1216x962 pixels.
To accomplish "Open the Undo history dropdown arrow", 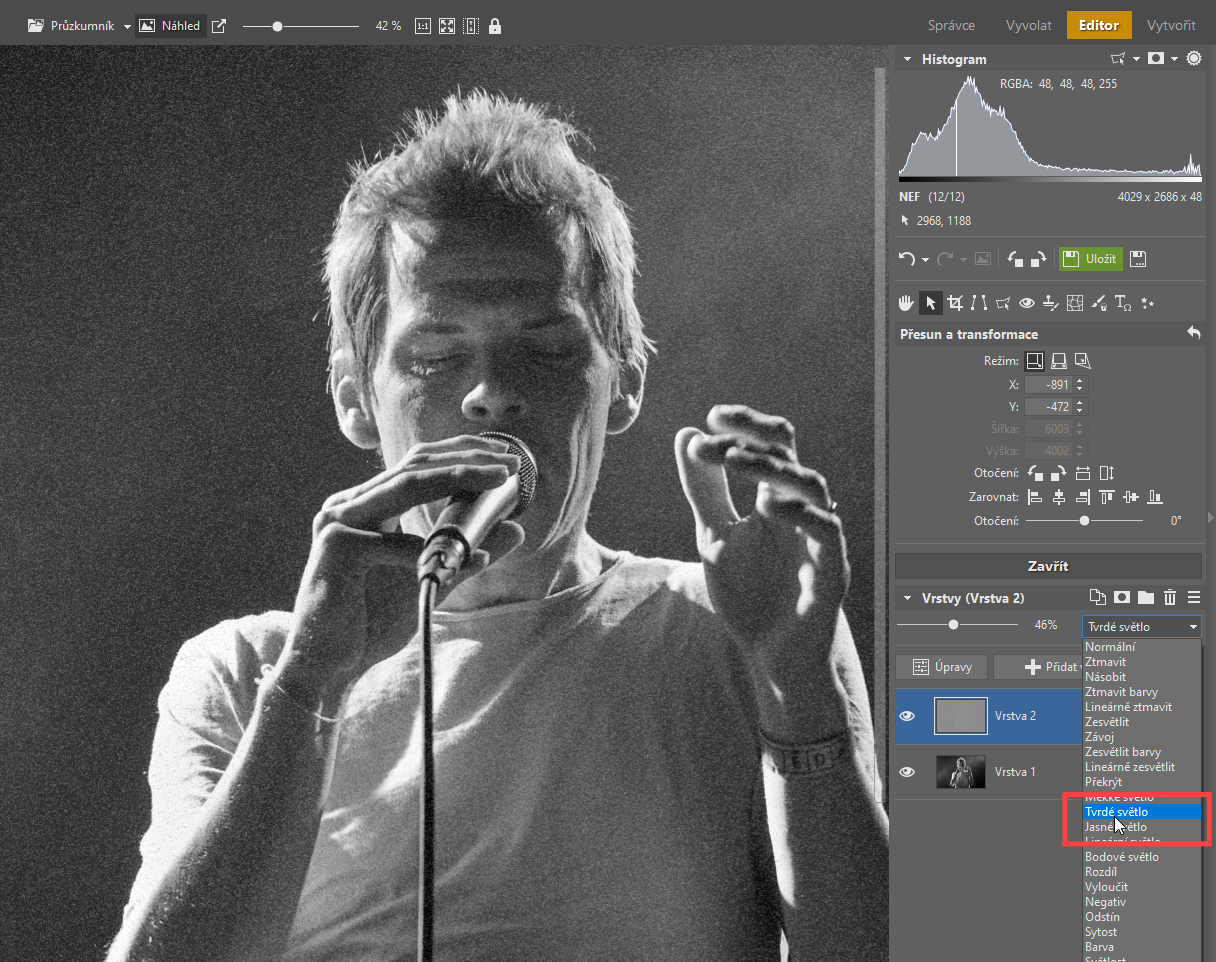I will tap(926, 260).
